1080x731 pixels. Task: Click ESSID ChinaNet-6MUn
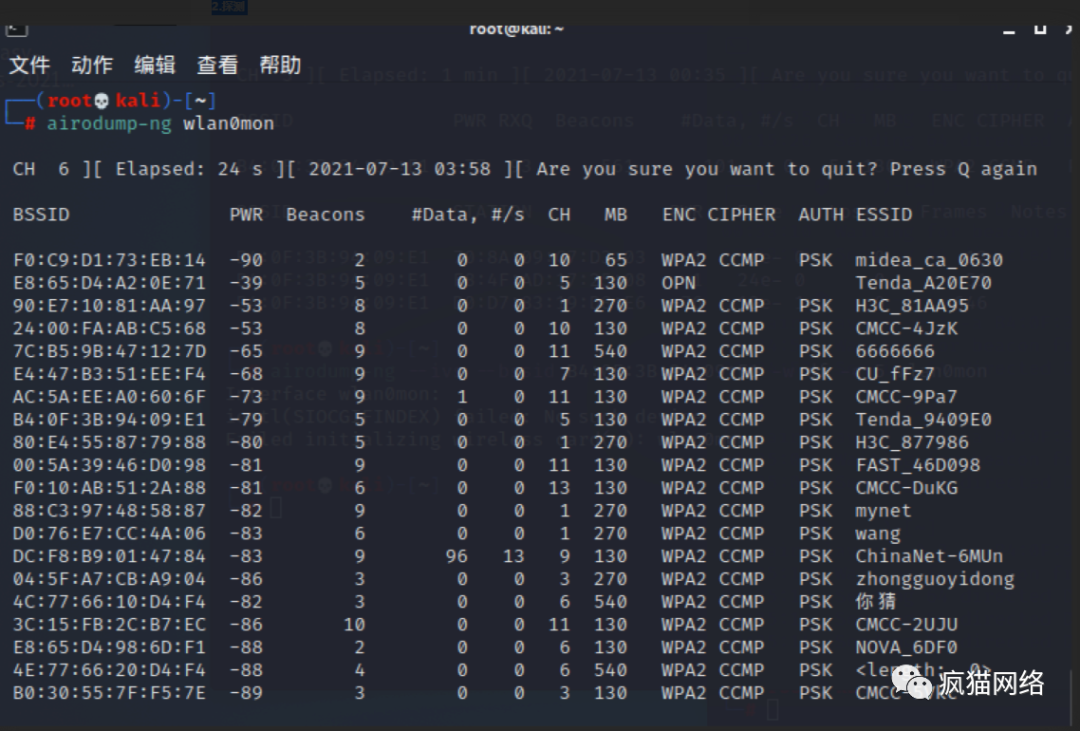(x=929, y=555)
